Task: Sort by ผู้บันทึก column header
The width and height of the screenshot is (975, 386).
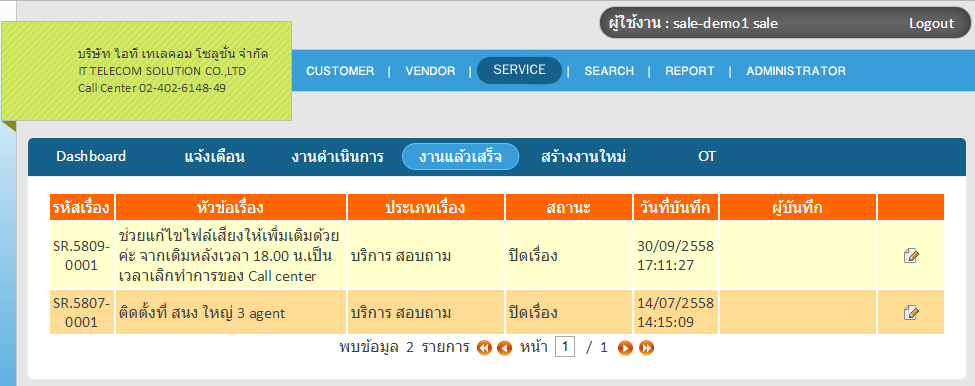Action: [798, 207]
